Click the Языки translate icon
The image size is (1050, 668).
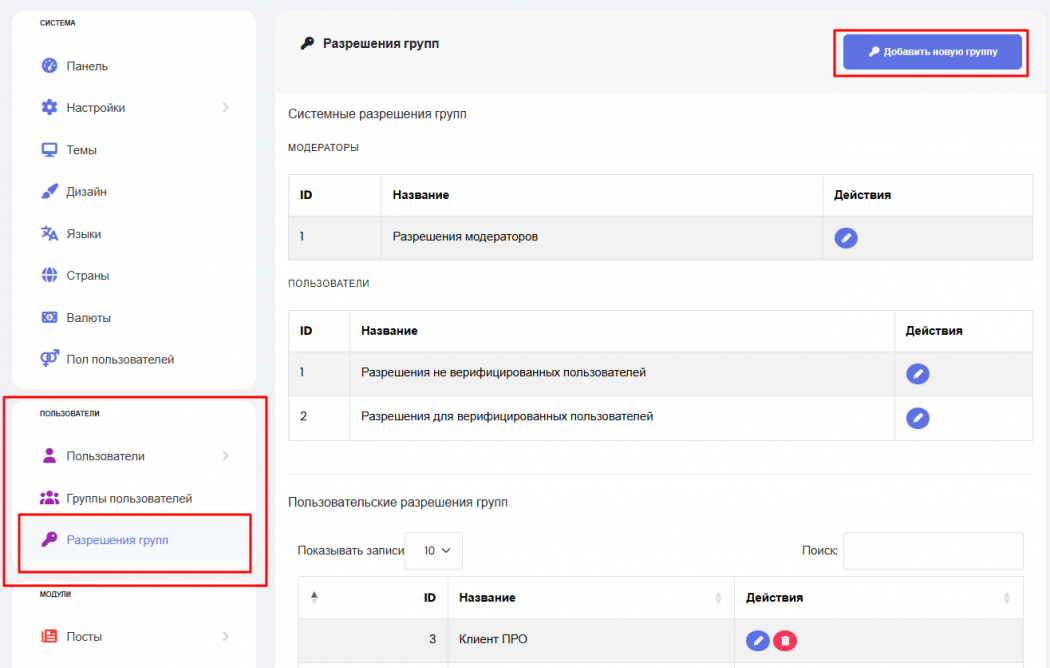49,234
